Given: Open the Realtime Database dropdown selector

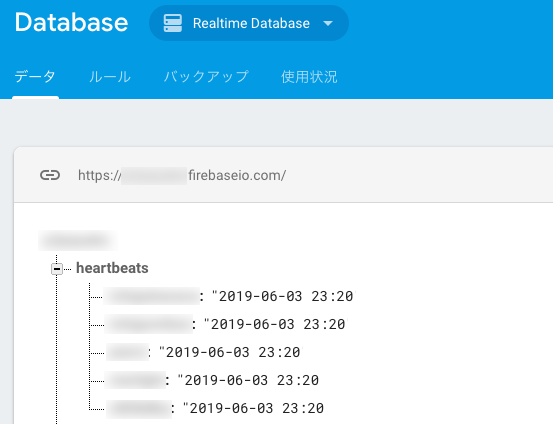Looking at the screenshot, I should pos(249,23).
